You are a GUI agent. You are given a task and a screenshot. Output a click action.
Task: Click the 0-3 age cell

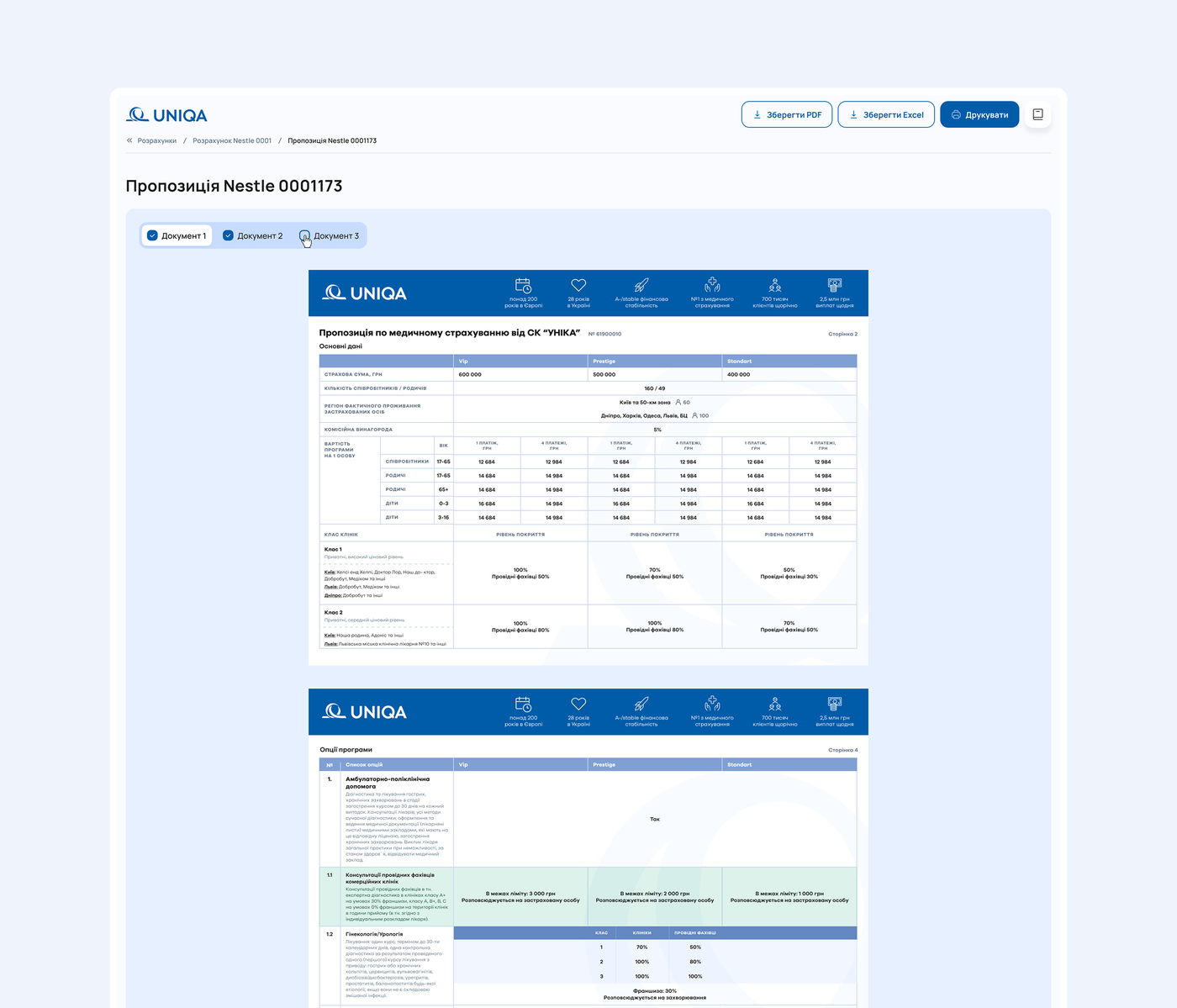tap(443, 504)
